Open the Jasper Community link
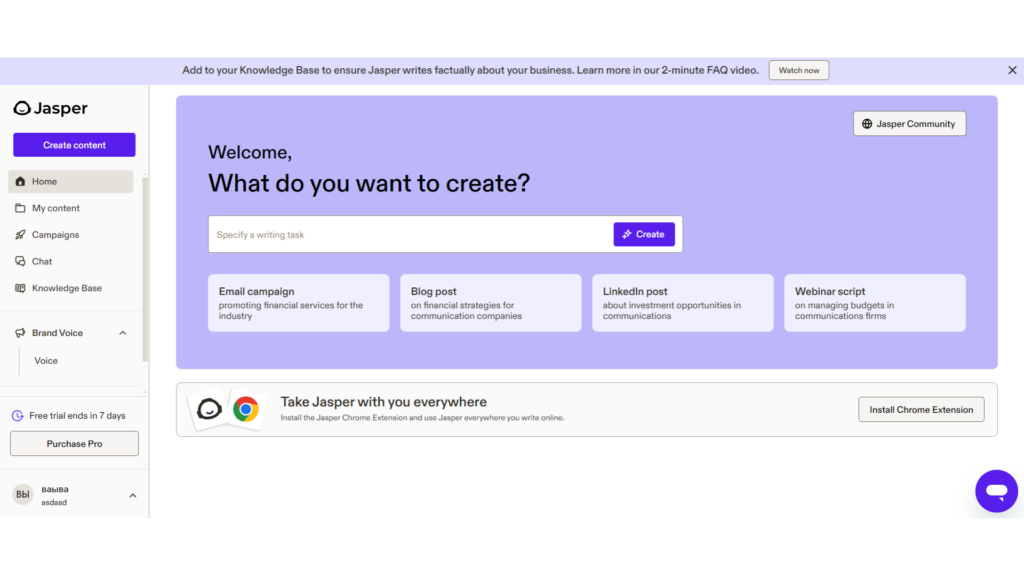This screenshot has height=576, width=1024. [910, 124]
